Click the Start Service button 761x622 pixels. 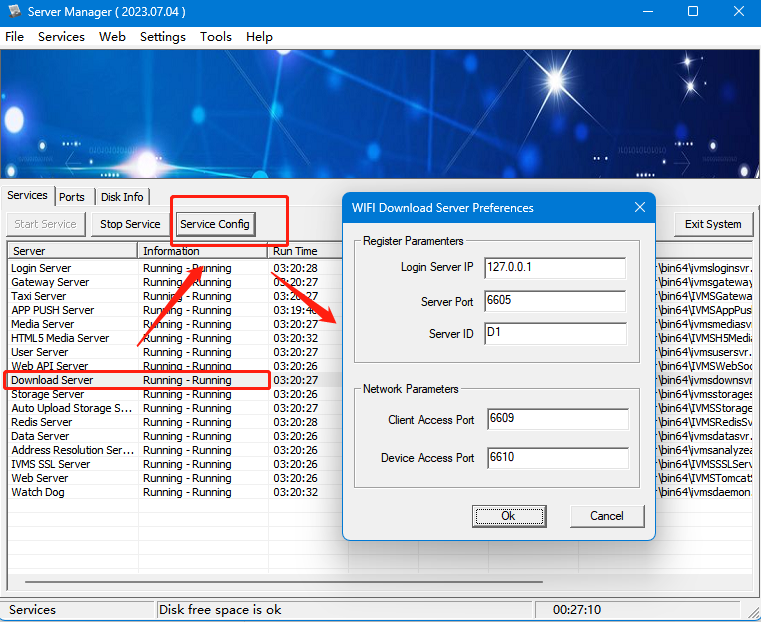46,224
